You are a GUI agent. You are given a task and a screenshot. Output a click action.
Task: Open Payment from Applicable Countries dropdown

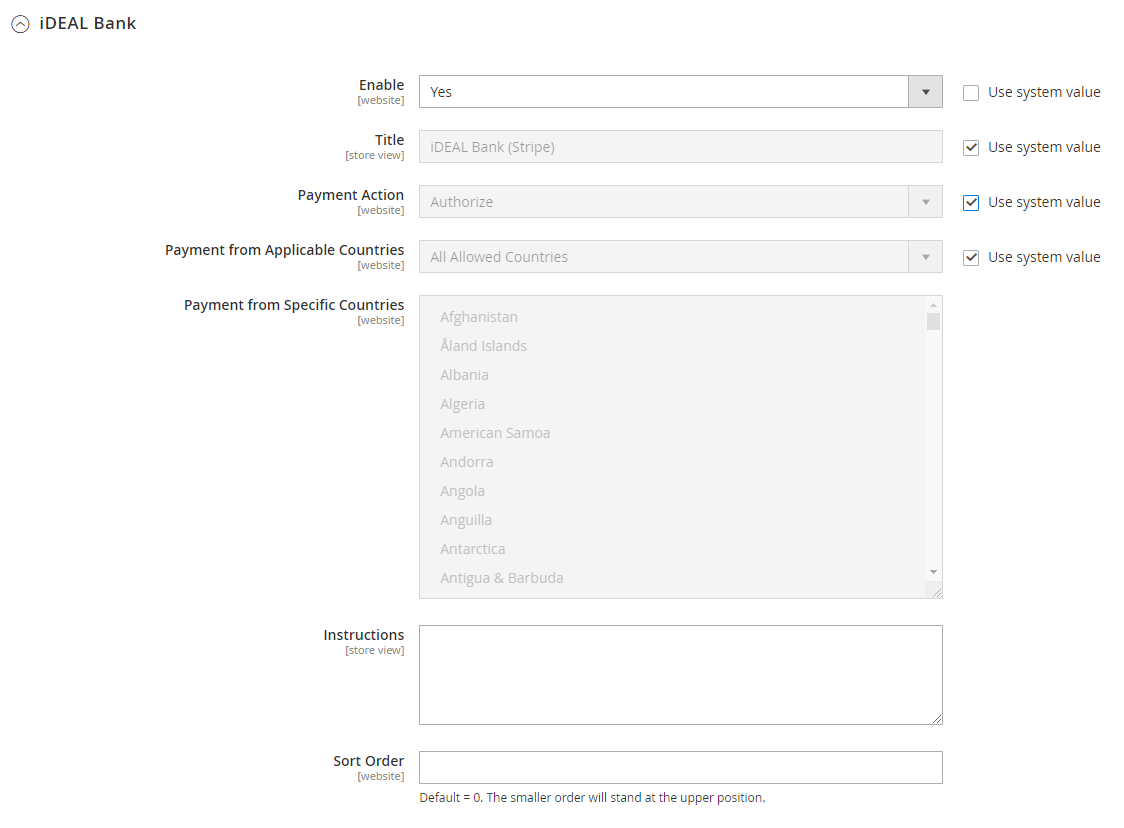tap(680, 257)
